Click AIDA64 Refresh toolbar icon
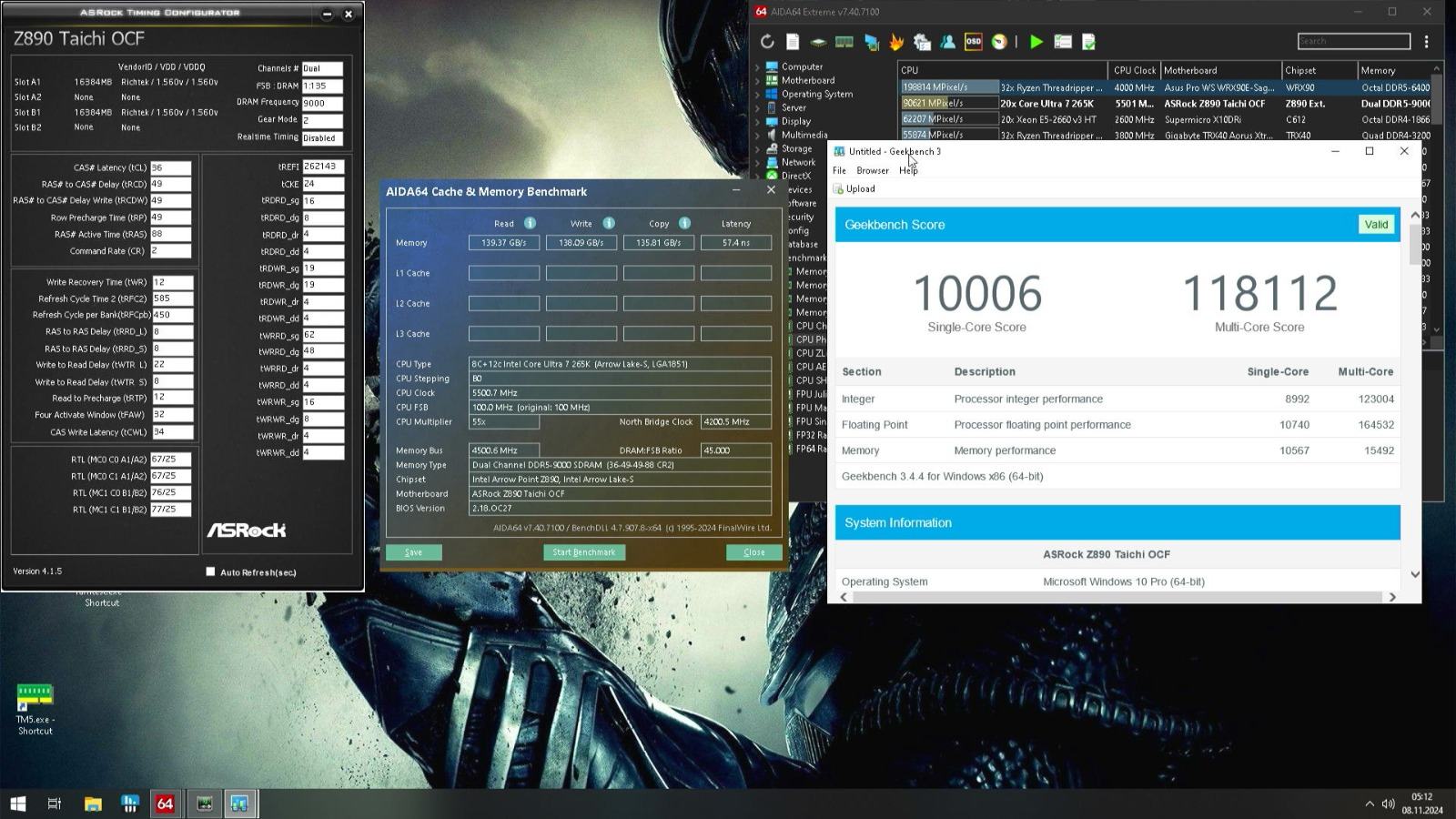Screen dimensions: 1456x819 coord(767,42)
